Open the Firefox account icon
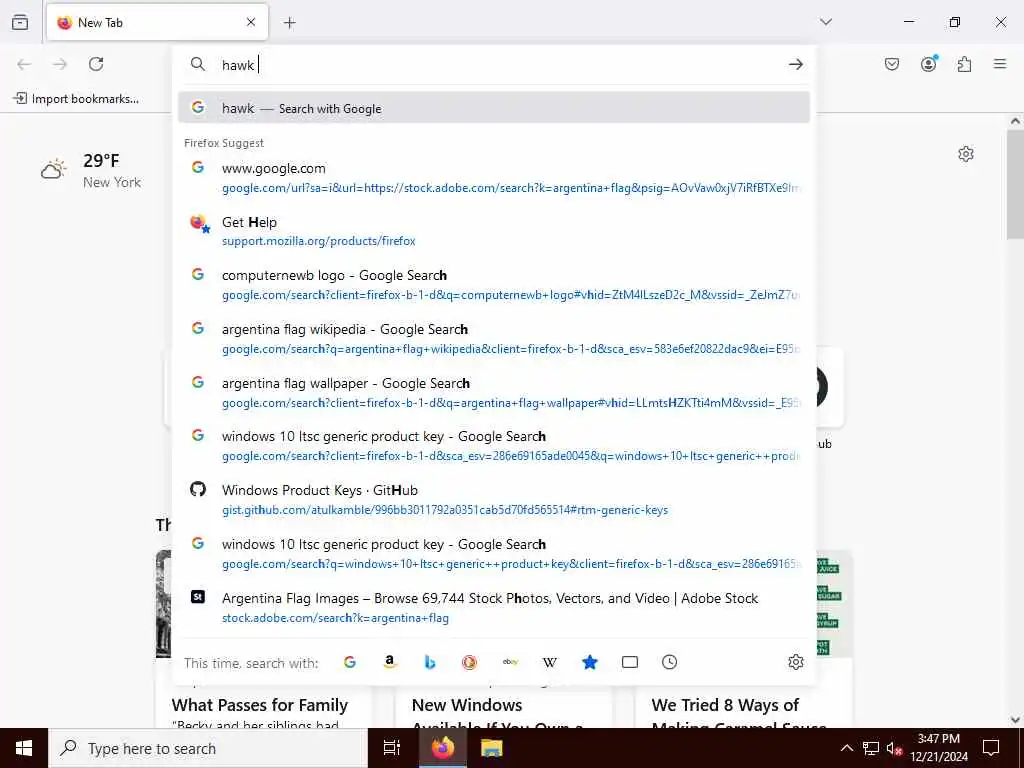This screenshot has width=1024, height=768. coord(929,63)
